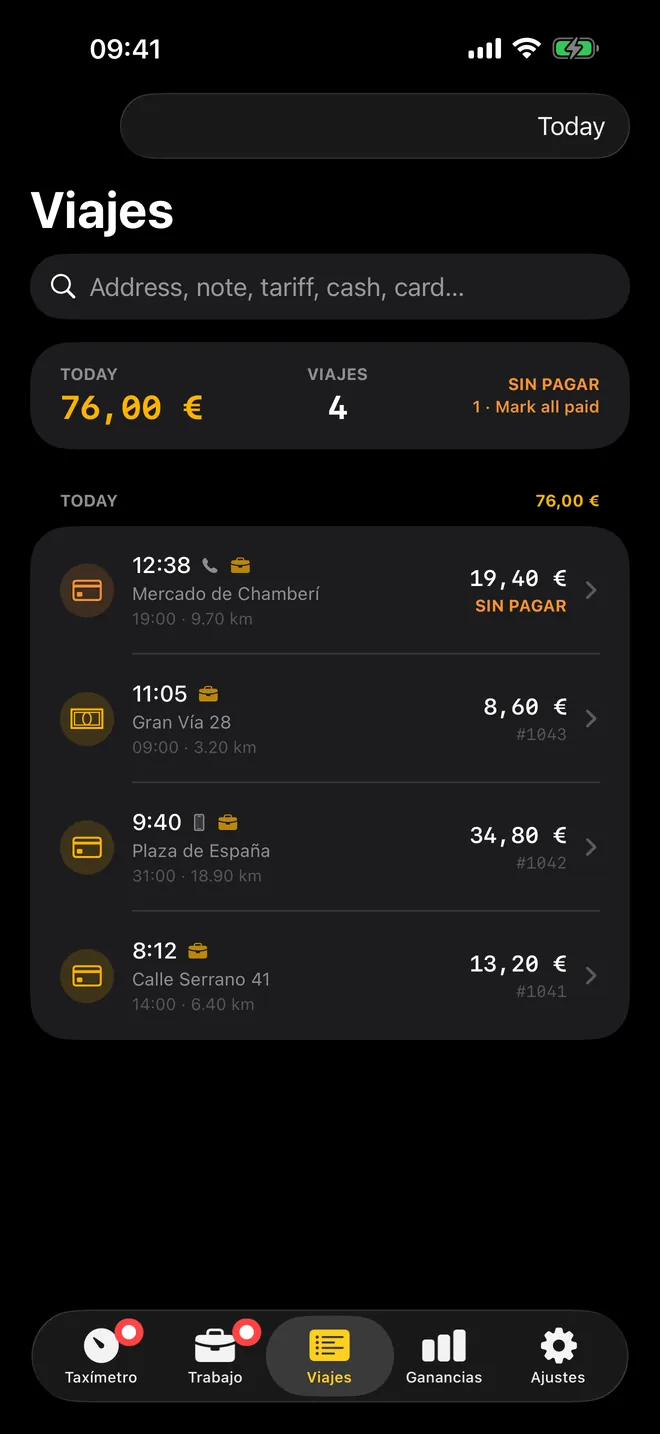
Task: Open the Plaza de España trip chevron
Action: tap(591, 848)
